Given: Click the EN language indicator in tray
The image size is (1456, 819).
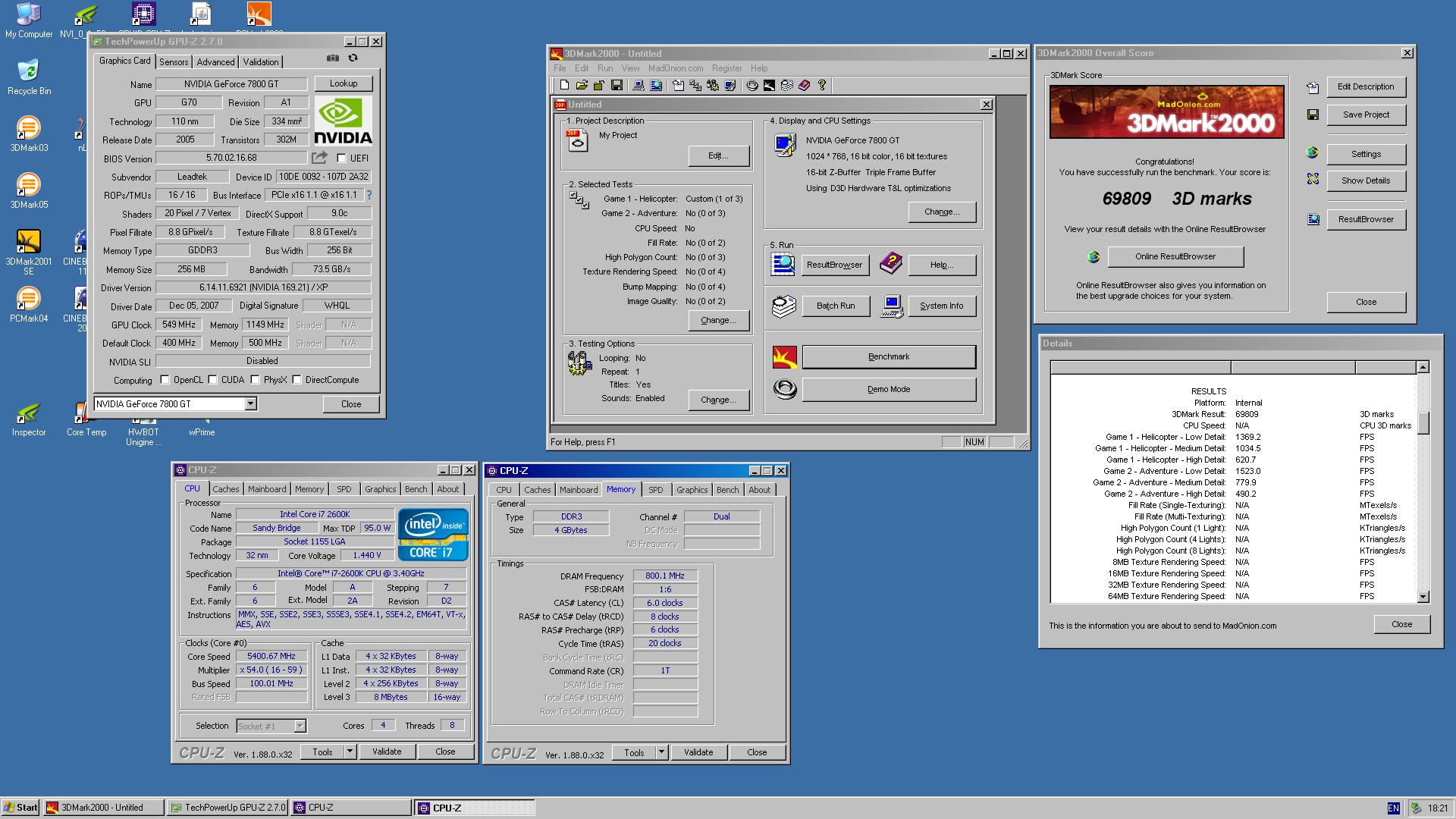Looking at the screenshot, I should pyautogui.click(x=1393, y=808).
